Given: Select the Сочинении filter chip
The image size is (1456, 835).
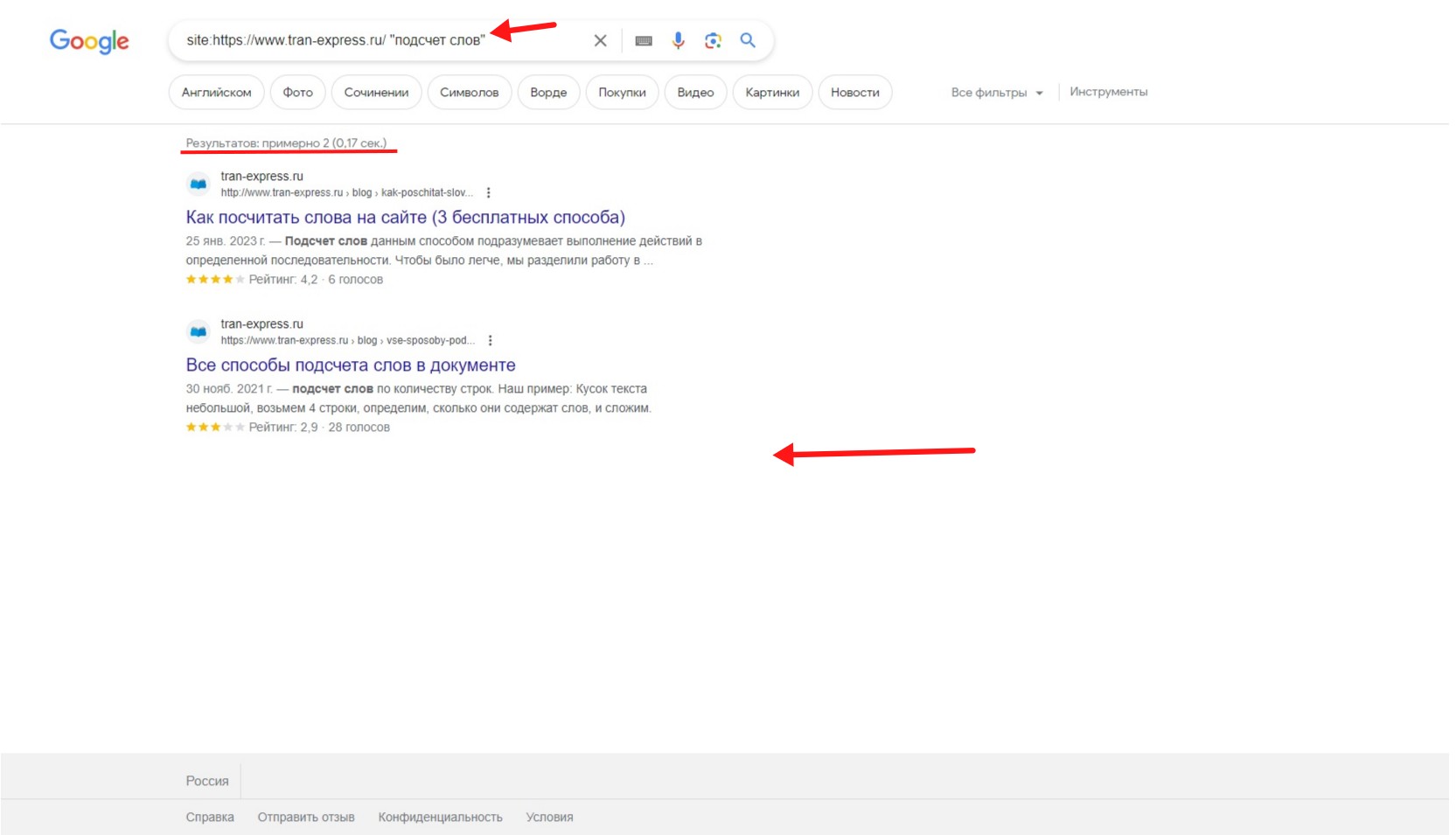Looking at the screenshot, I should coord(376,92).
